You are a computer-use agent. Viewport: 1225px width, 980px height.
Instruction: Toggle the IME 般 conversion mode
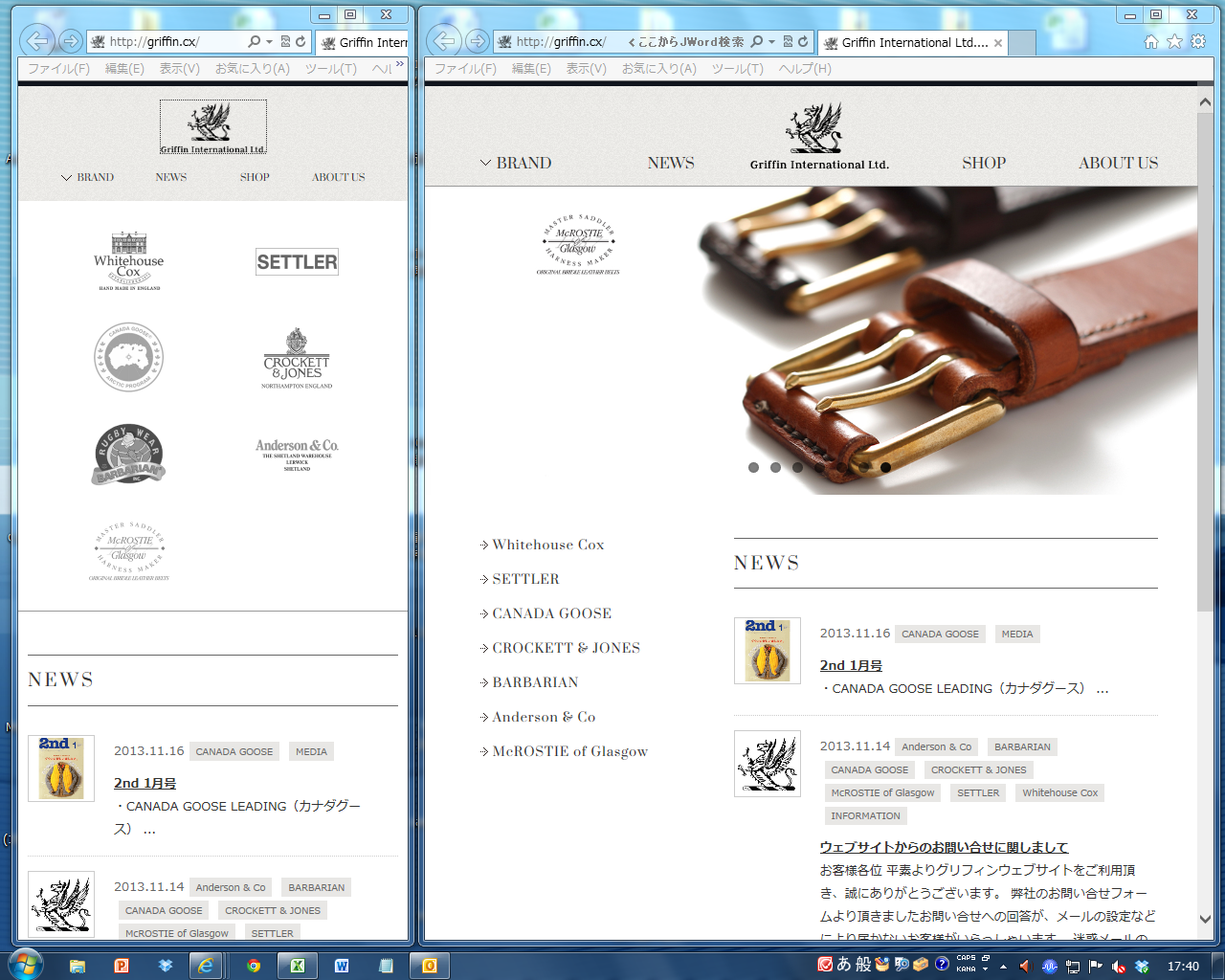coord(863,965)
